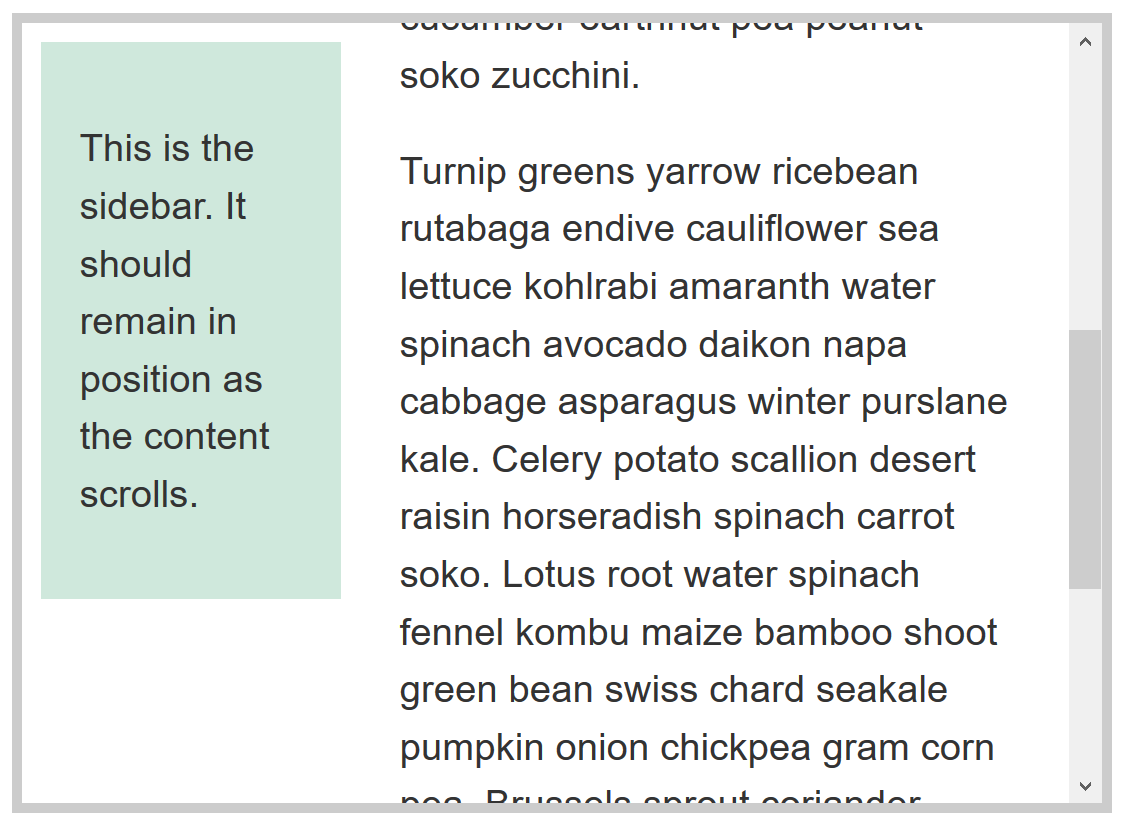Place cursor on the word "horseradish"

pyautogui.click(x=605, y=517)
